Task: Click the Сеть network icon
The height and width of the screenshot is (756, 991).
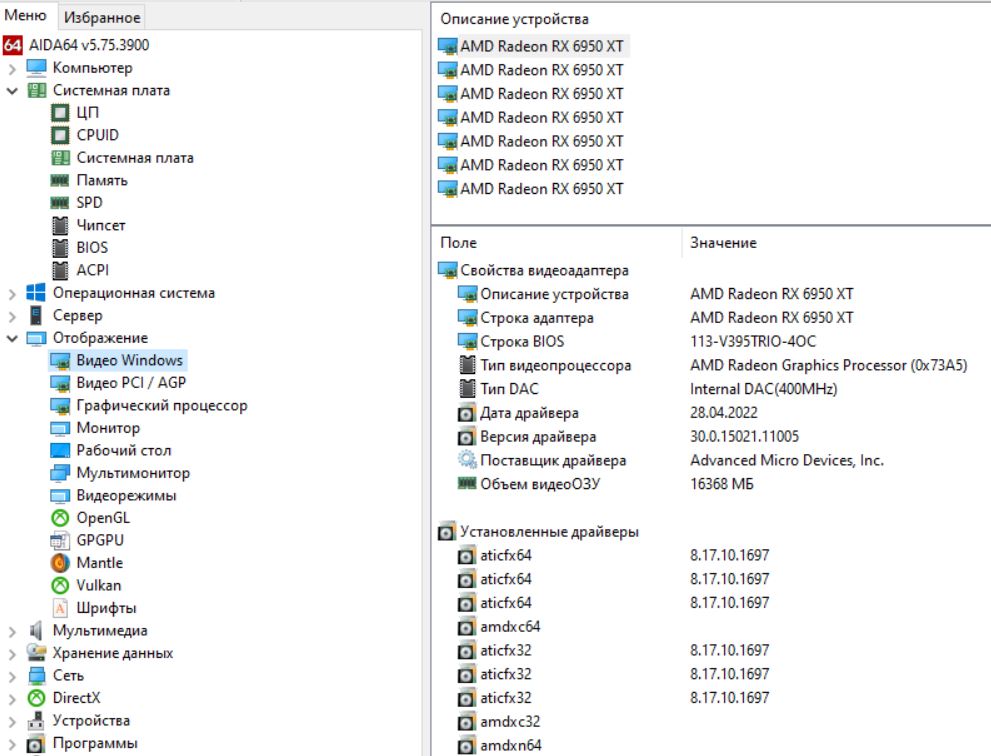Action: (36, 676)
